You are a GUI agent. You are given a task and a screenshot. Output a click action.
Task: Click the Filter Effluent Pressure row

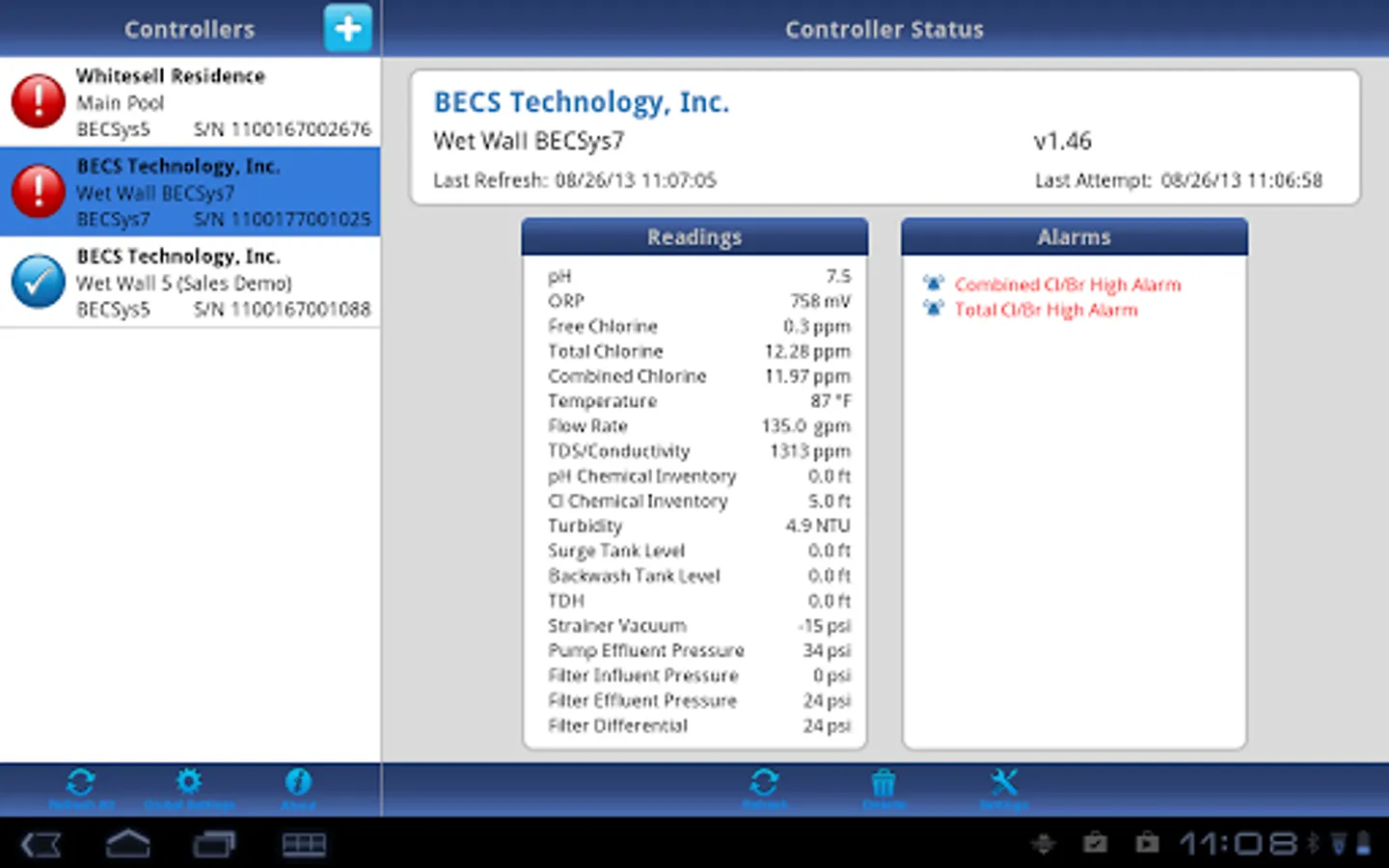click(x=699, y=701)
